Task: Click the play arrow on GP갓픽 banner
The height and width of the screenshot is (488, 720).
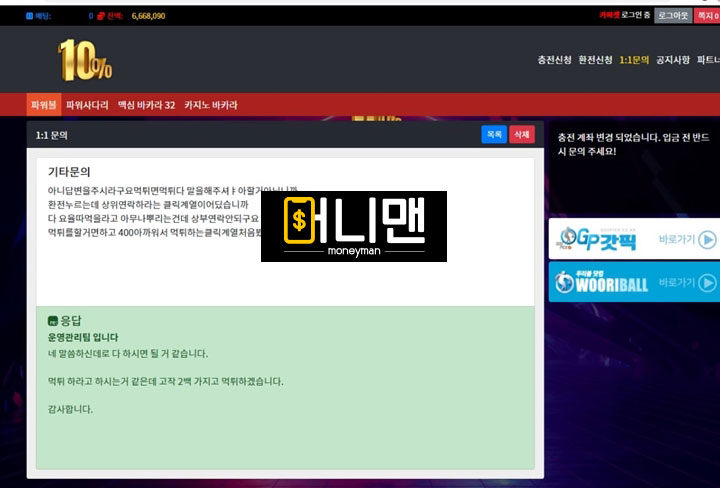Action: click(707, 240)
